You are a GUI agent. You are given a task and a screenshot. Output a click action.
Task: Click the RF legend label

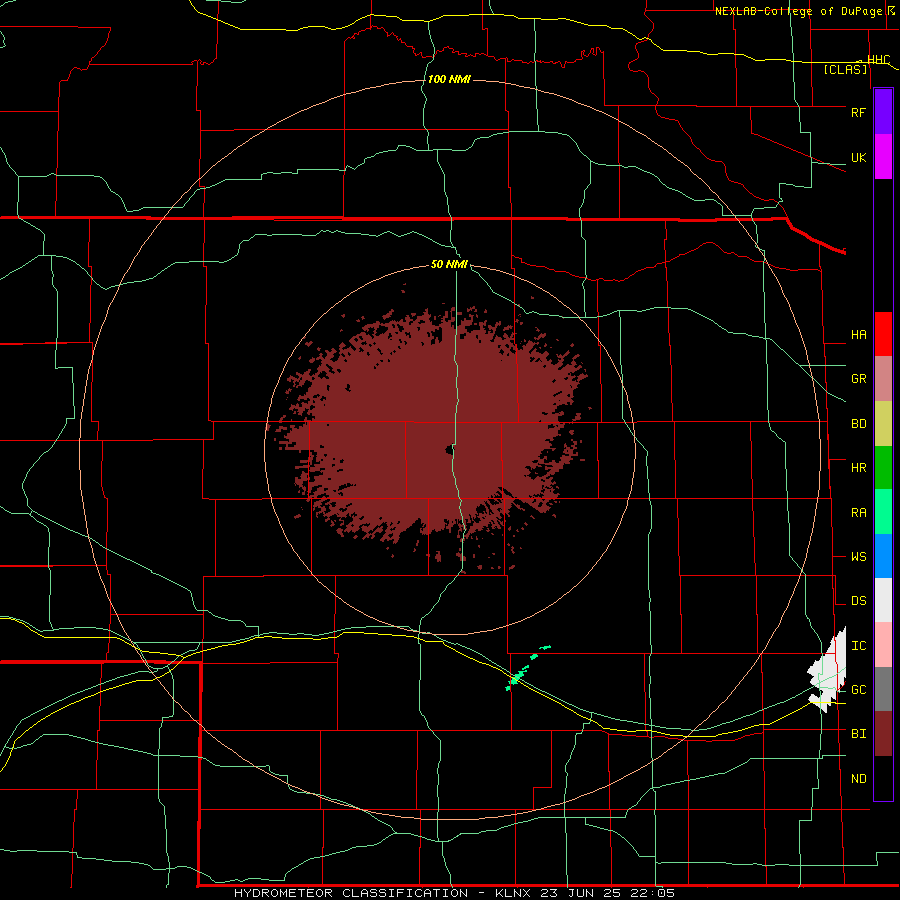[858, 112]
